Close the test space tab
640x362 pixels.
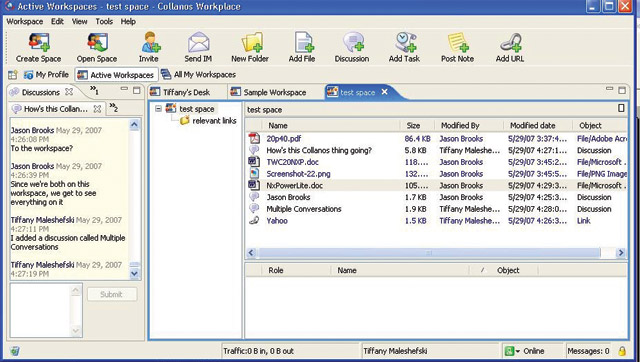(x=384, y=92)
